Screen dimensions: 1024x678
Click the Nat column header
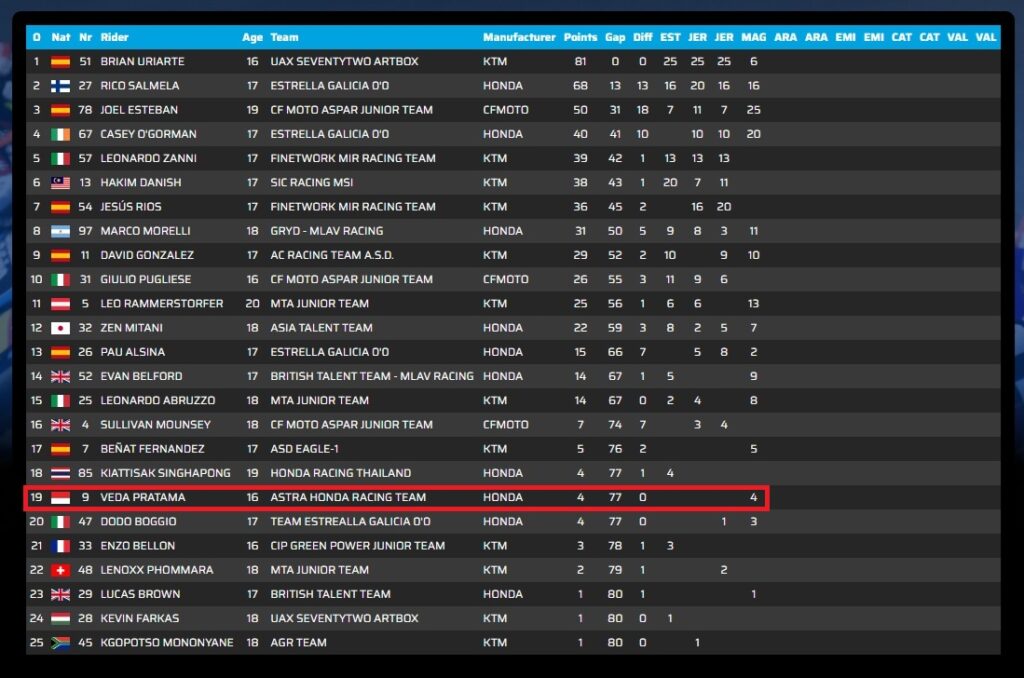coord(61,37)
